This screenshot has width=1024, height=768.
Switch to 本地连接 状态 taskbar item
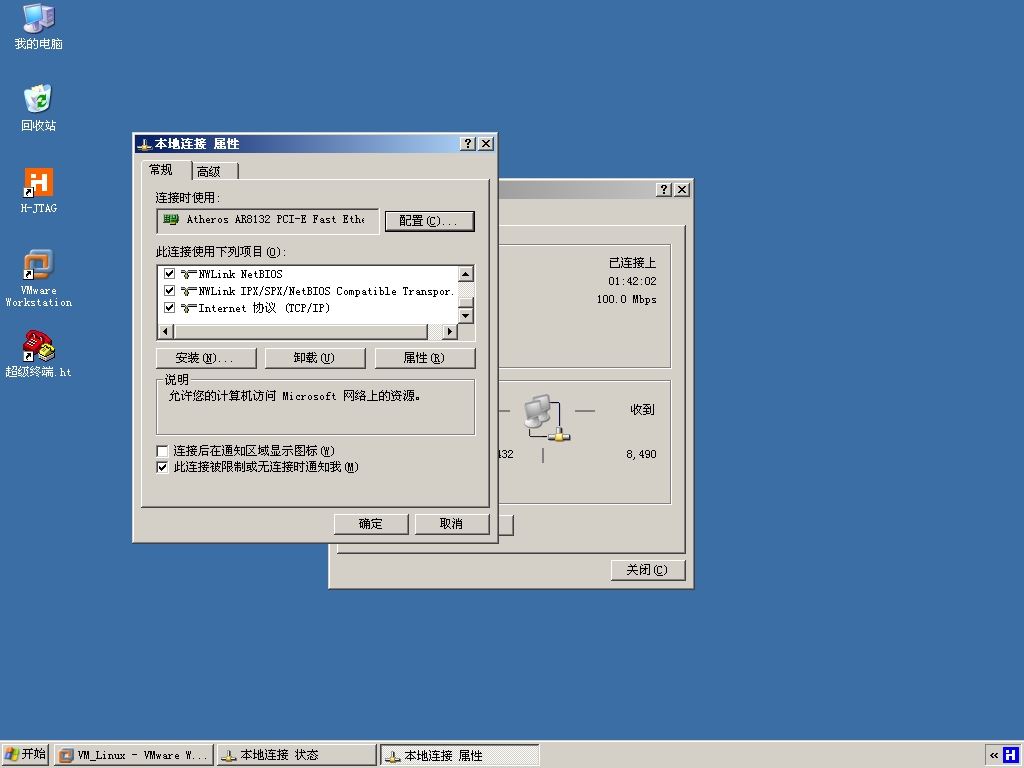coord(297,756)
